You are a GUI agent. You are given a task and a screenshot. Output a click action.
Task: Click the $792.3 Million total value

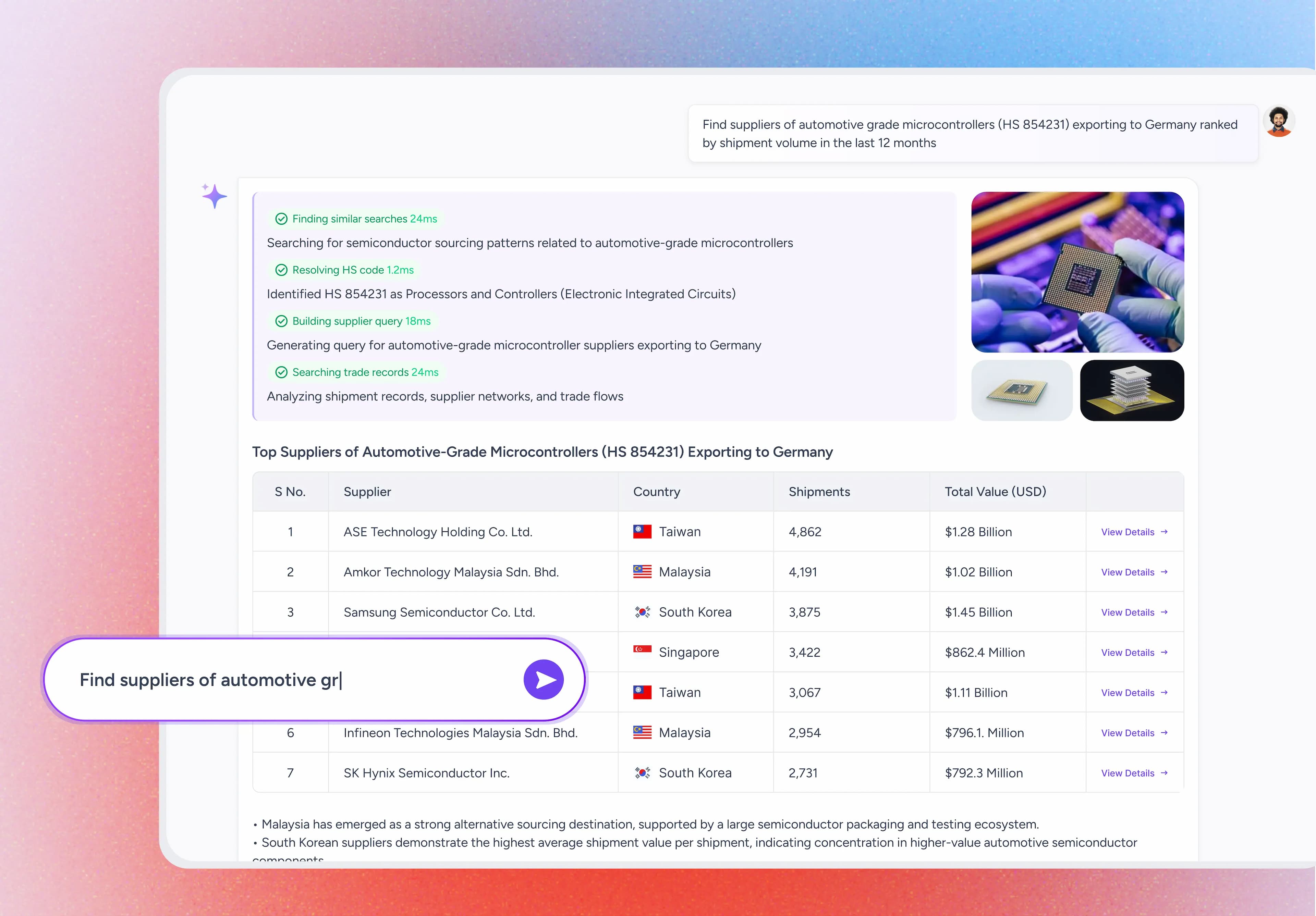coord(984,773)
